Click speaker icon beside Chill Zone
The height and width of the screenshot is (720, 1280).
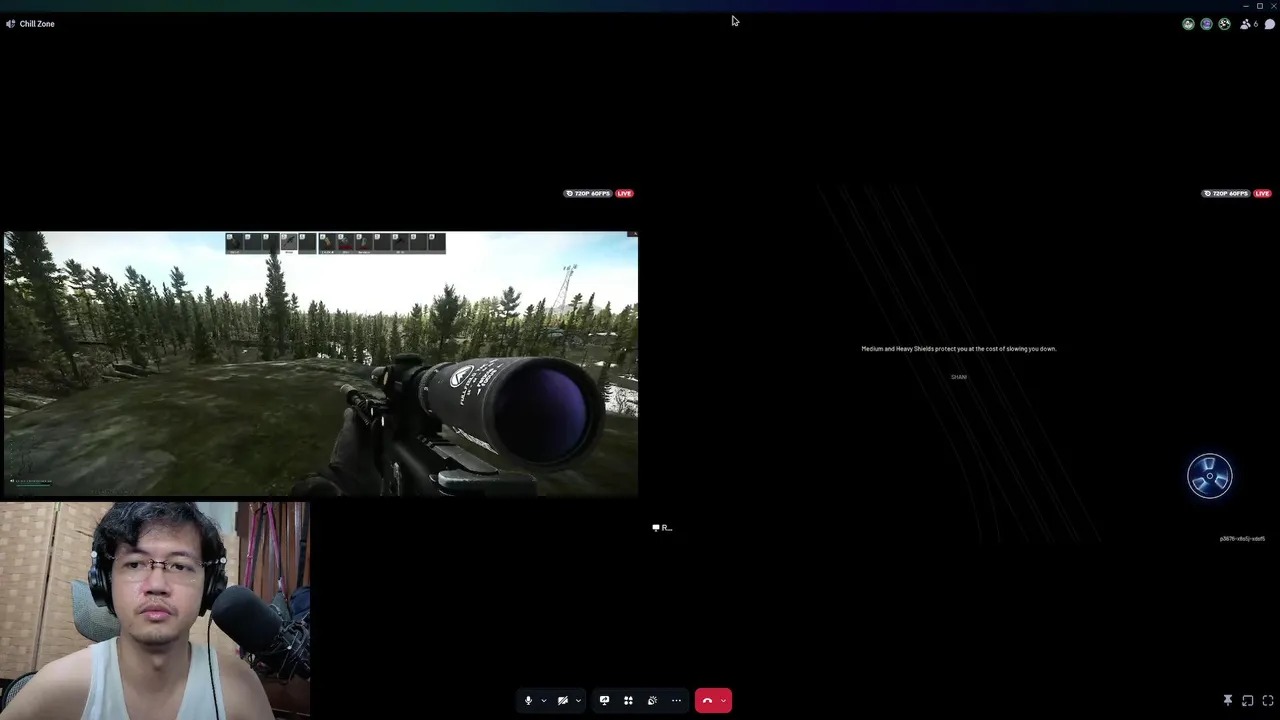(10, 24)
